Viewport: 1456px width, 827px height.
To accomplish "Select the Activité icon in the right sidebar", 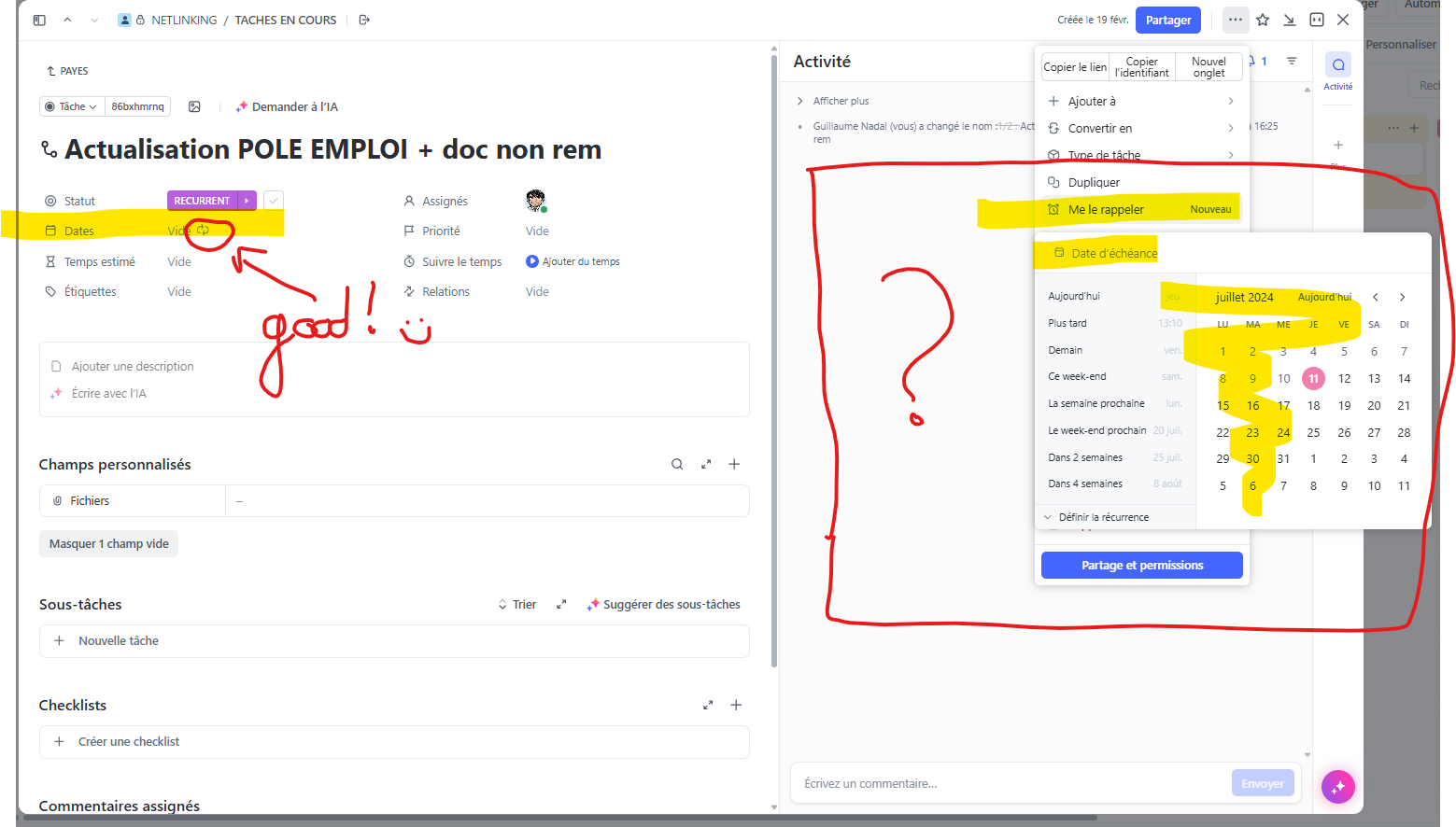I will (1337, 63).
